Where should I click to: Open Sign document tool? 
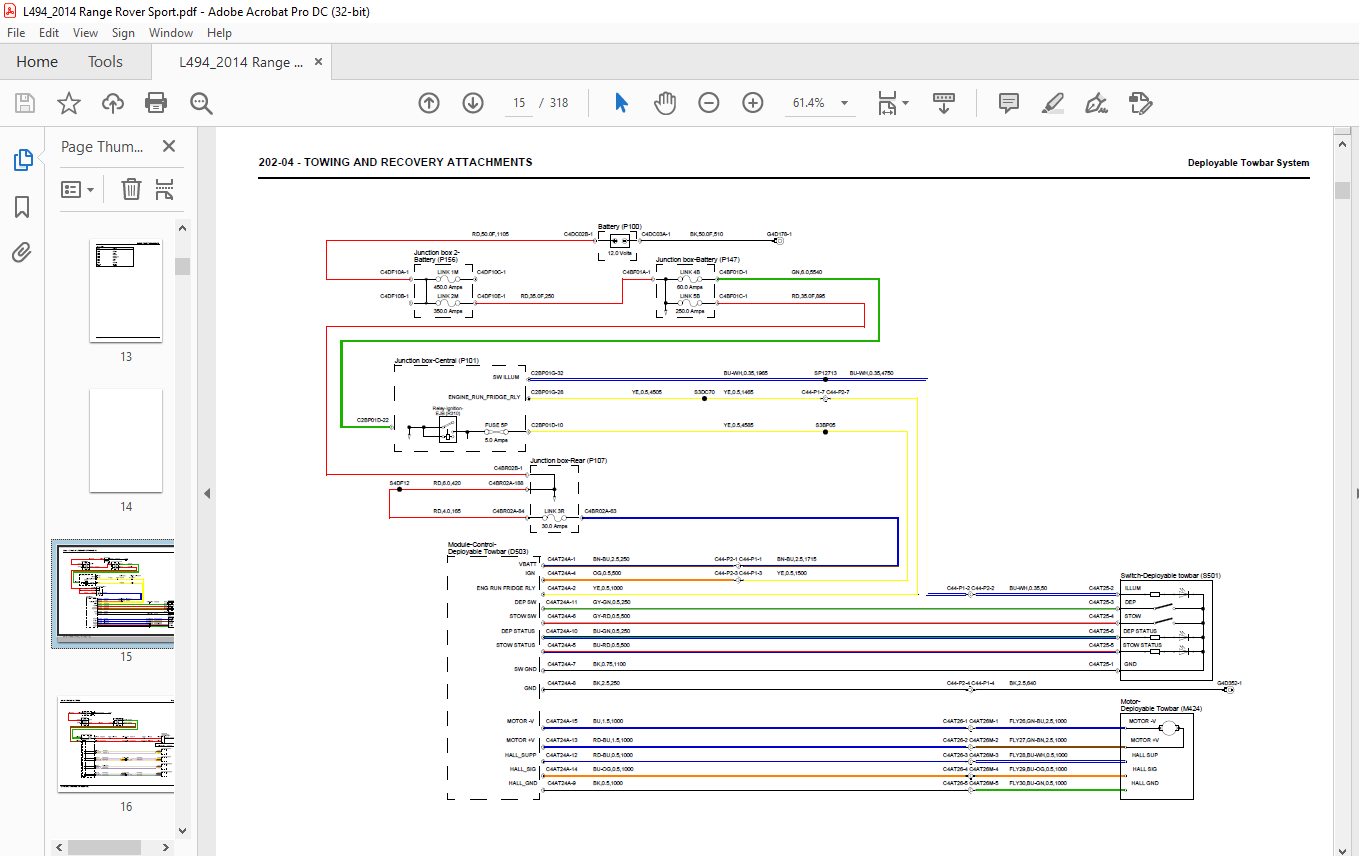point(1096,103)
